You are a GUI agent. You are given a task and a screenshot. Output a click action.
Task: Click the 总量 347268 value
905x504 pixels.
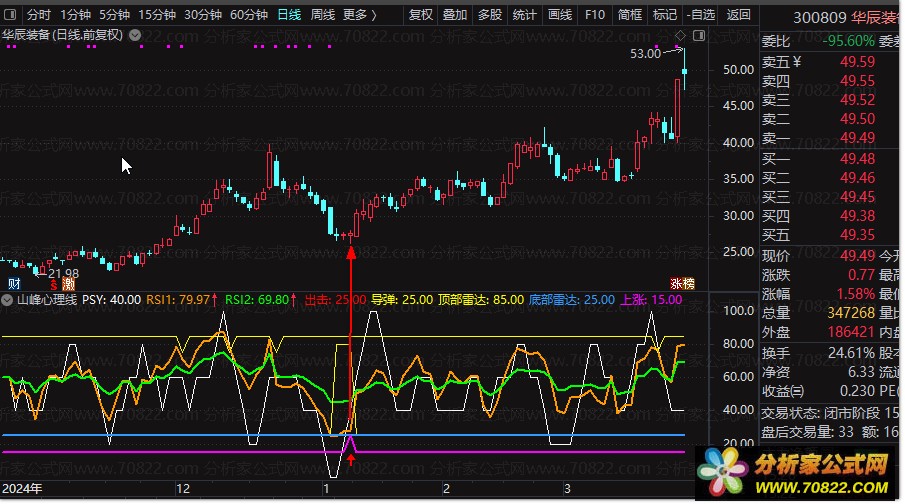pos(851,313)
